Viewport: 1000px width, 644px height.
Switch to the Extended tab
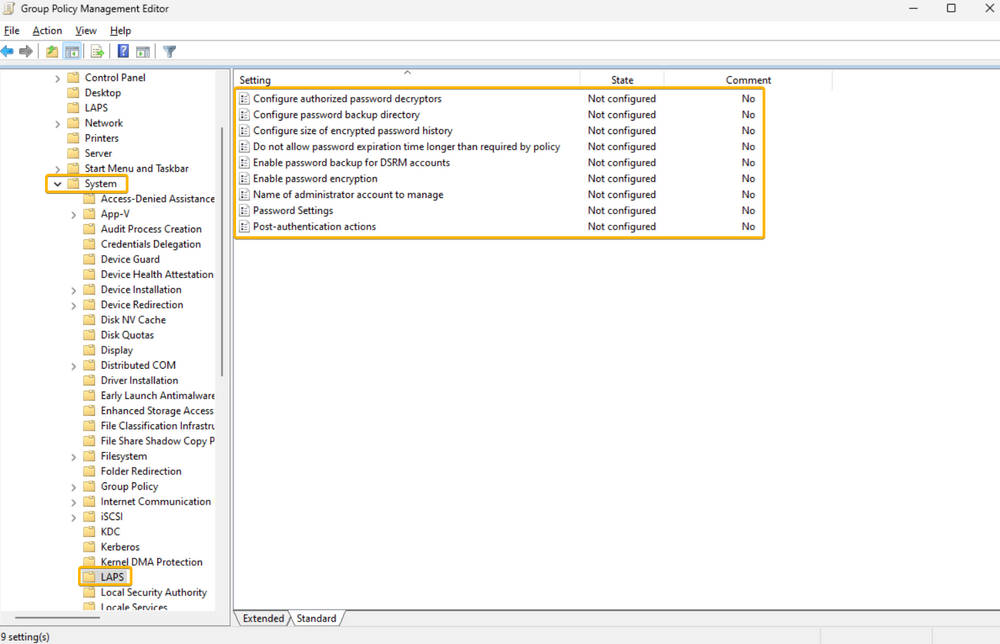coord(263,618)
